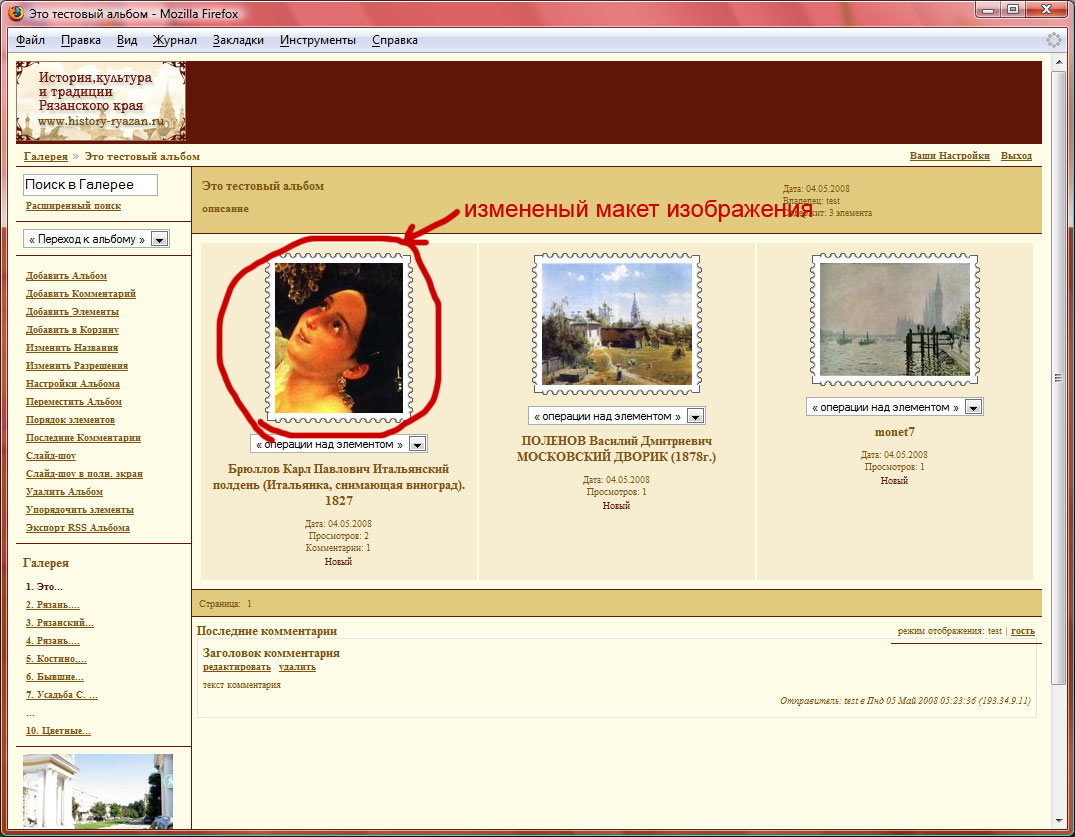
Task: Open gallery list item 5. Костино
Action: click(x=56, y=659)
